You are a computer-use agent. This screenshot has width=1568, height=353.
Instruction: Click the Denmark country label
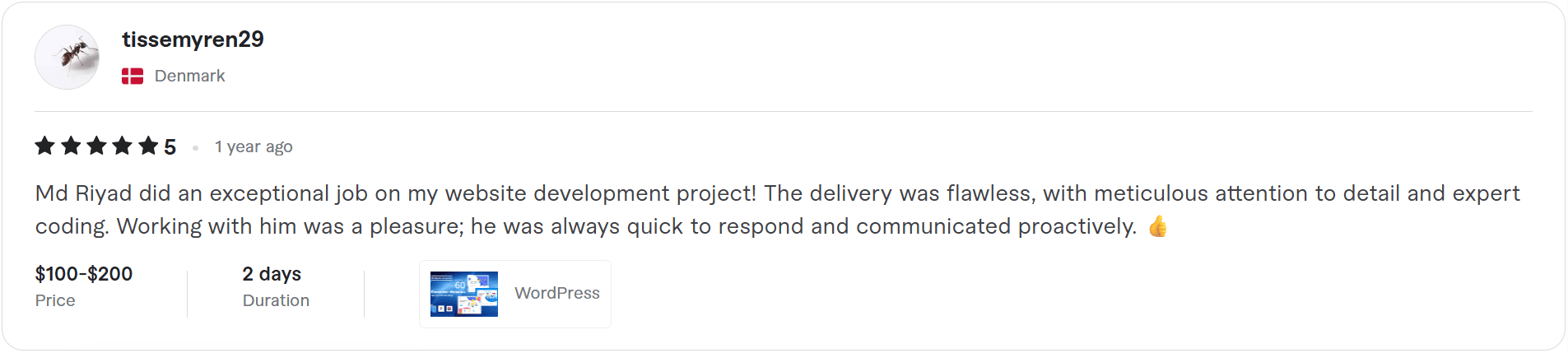coord(189,76)
